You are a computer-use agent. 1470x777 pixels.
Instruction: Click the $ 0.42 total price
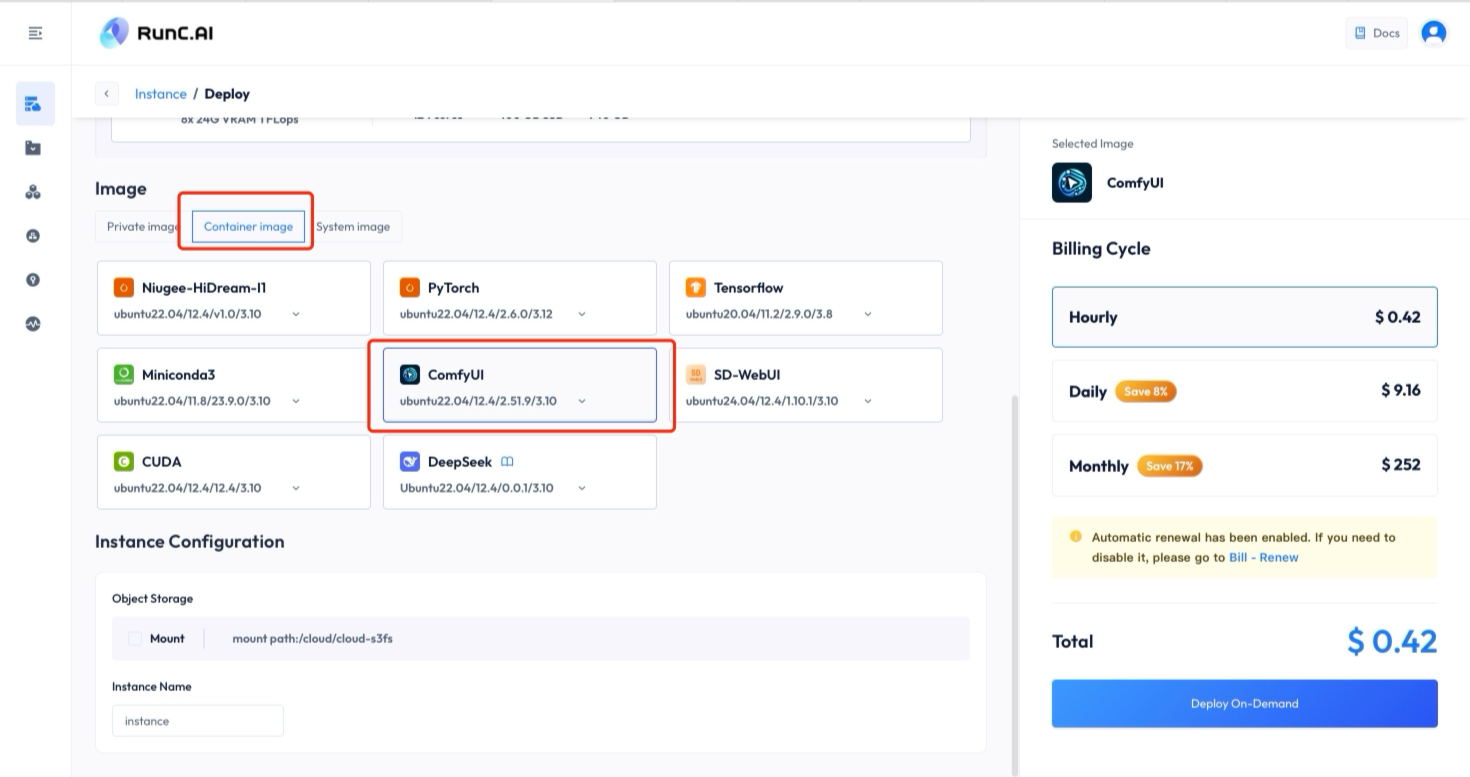pyautogui.click(x=1392, y=641)
